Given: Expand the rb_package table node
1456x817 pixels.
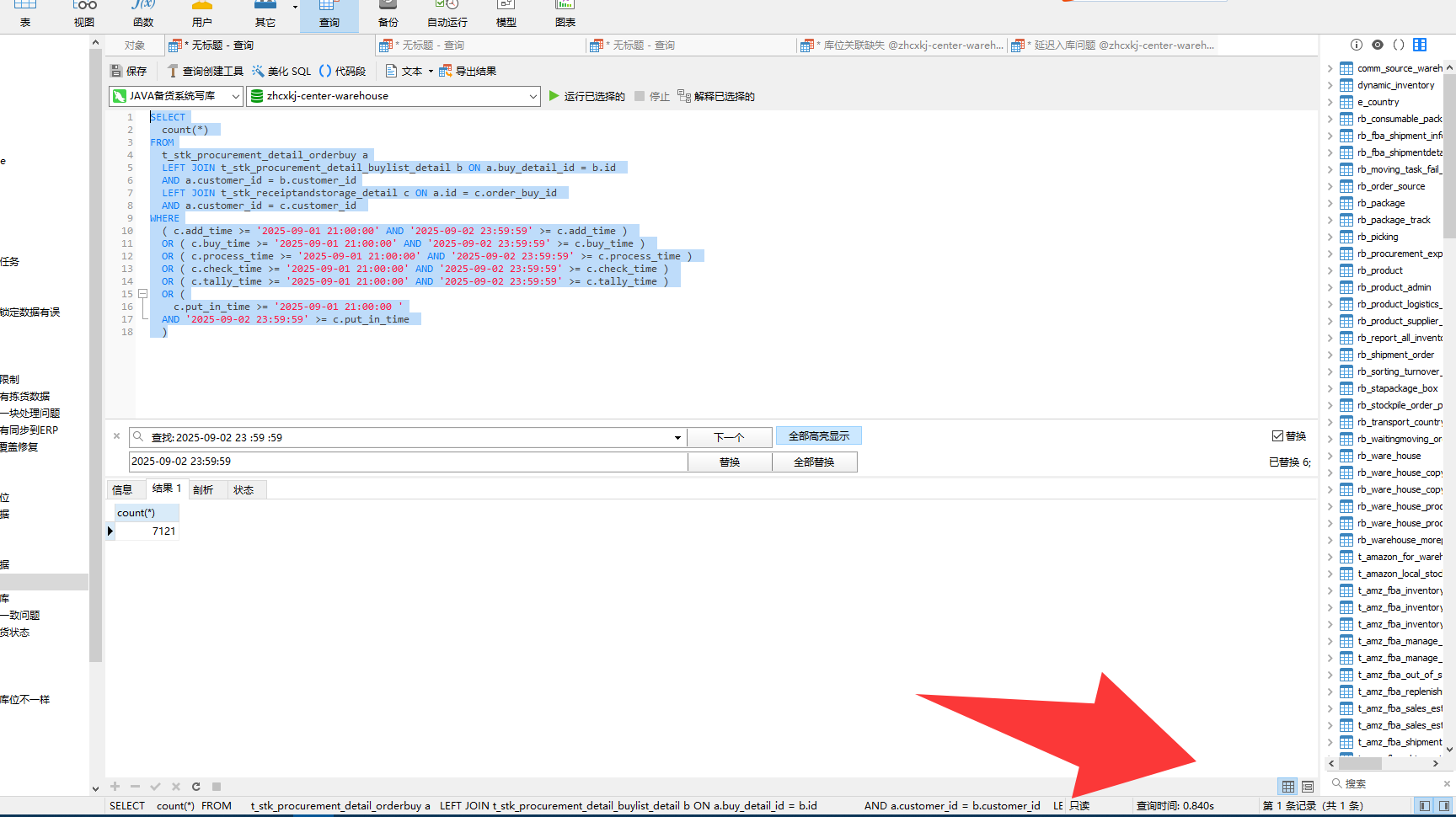Looking at the screenshot, I should tap(1330, 203).
